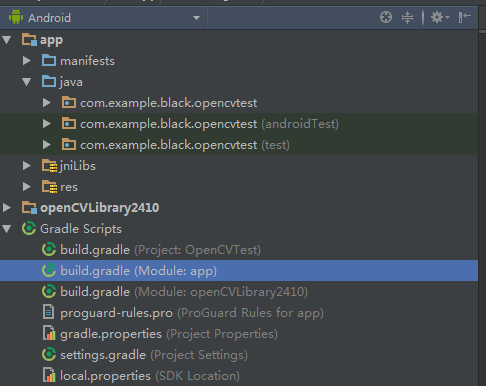Select the manifests tree item
Screen dimensions: 486x386
87,61
